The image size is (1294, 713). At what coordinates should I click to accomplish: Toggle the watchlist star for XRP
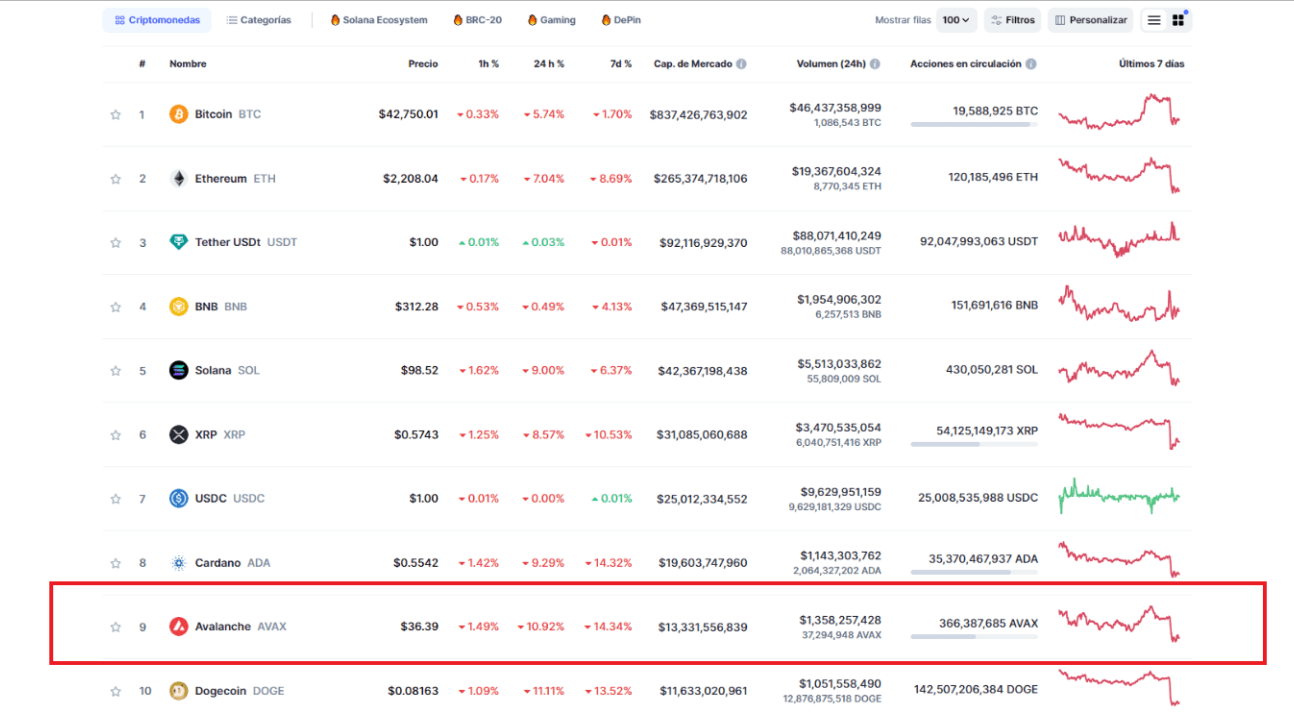[x=115, y=435]
